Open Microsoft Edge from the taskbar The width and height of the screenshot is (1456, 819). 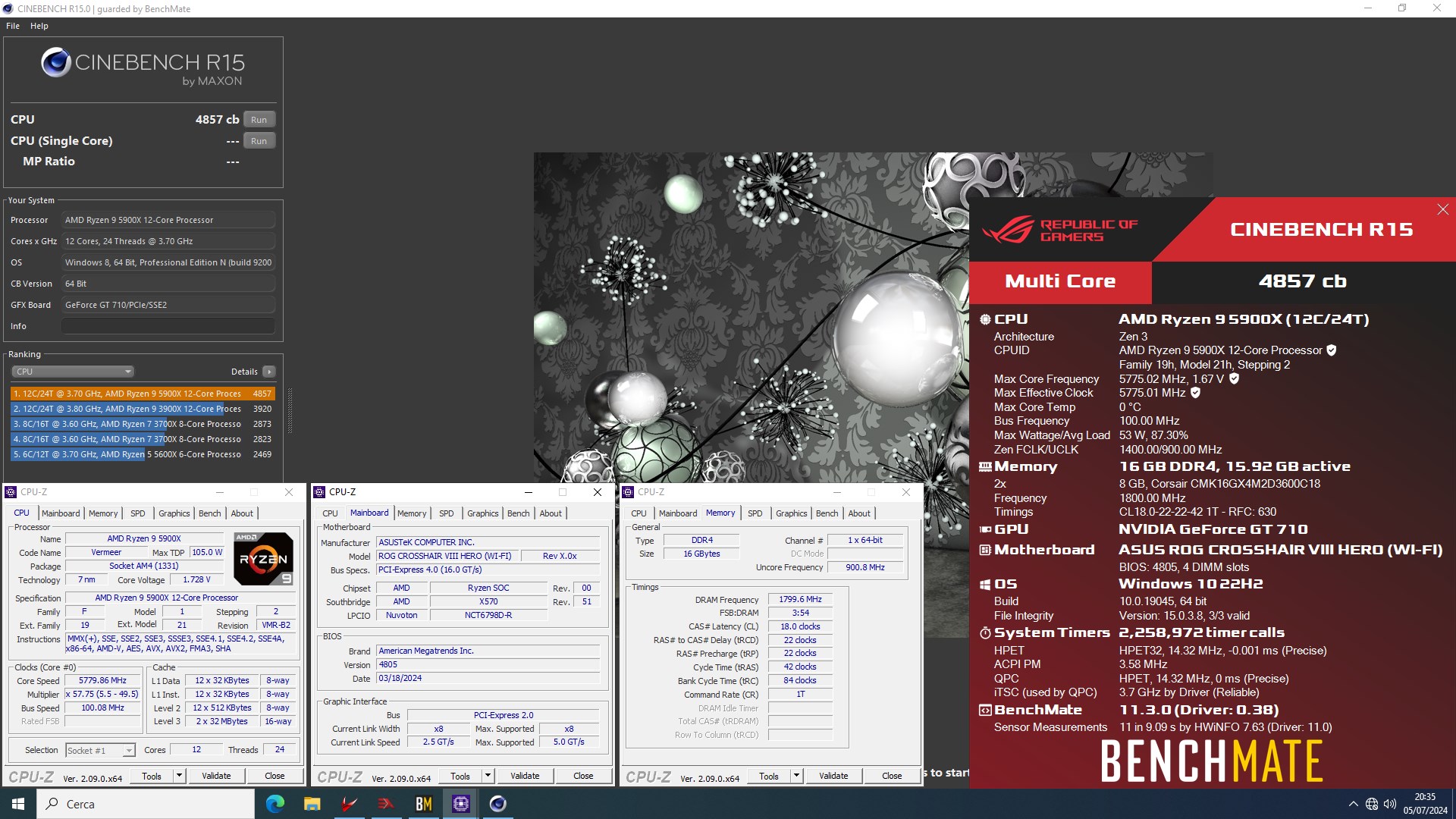275,804
